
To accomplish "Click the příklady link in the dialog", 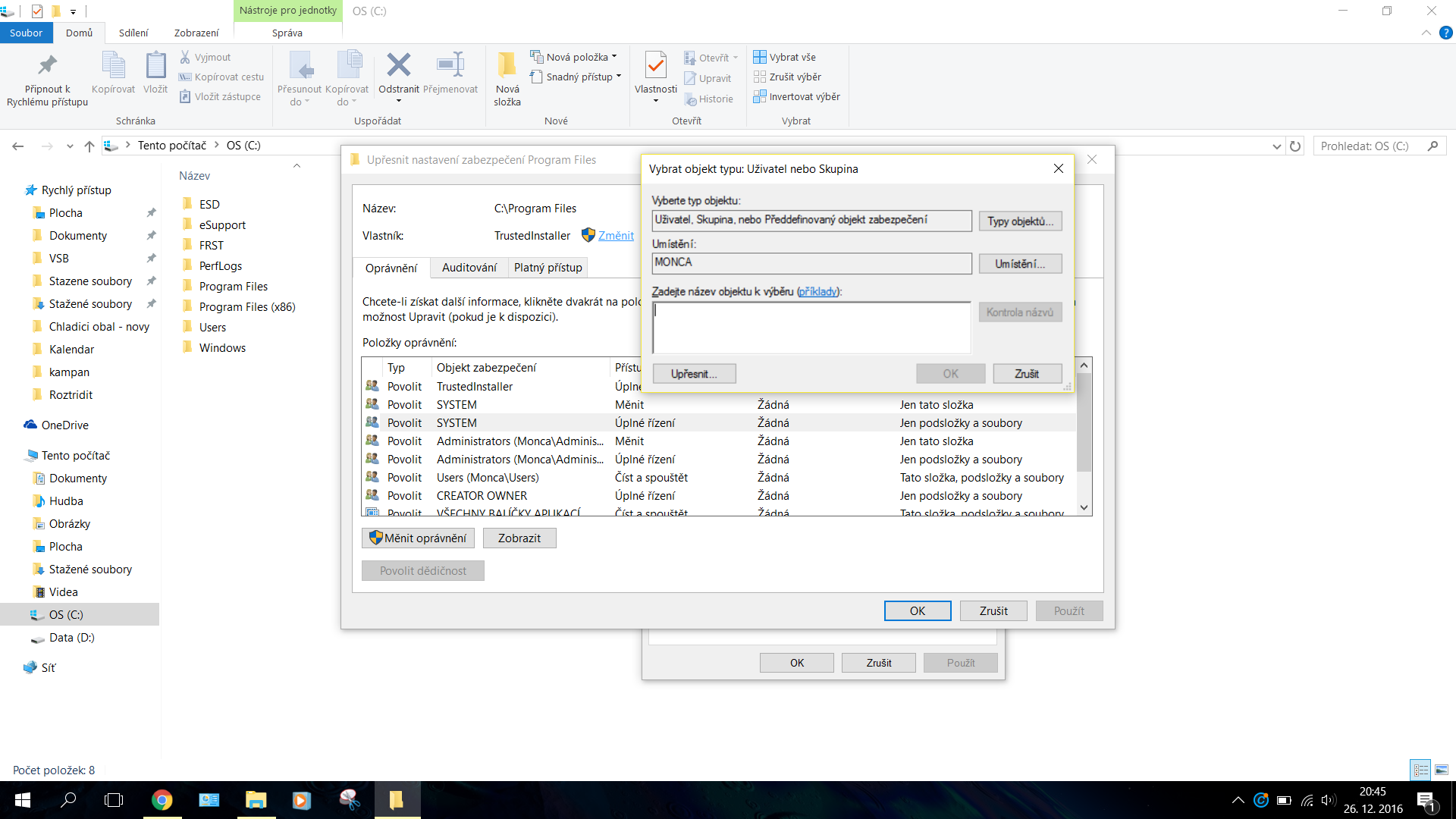I will [x=818, y=292].
